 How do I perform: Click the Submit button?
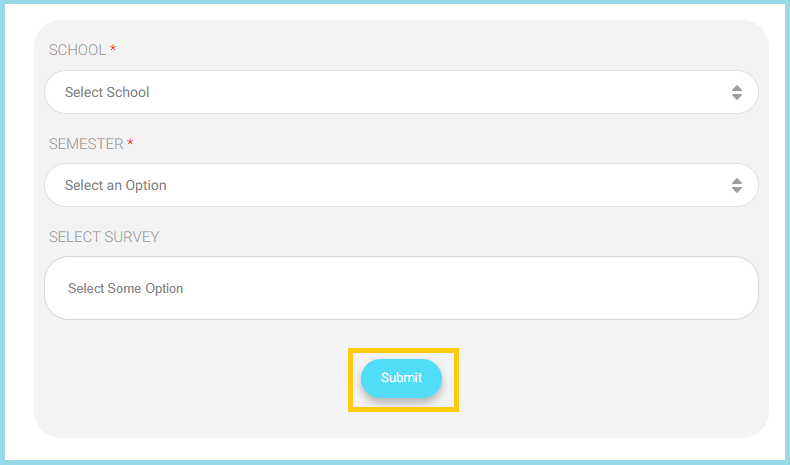click(401, 378)
